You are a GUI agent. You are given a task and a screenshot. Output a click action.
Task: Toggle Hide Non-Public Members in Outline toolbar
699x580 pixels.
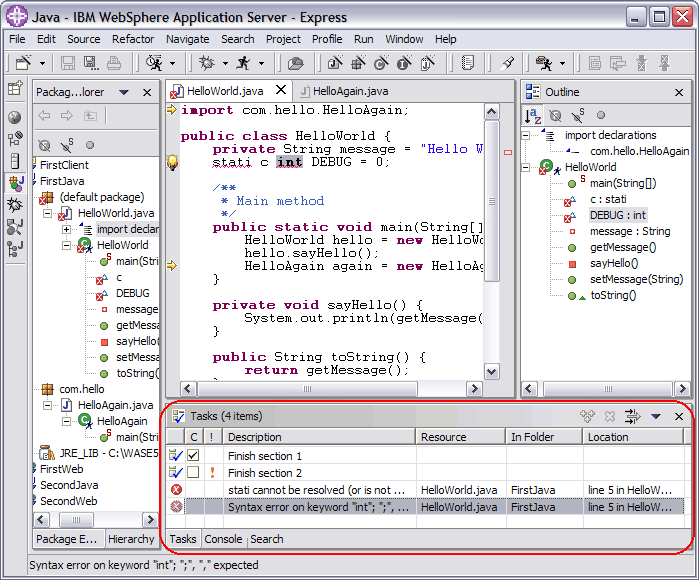601,115
